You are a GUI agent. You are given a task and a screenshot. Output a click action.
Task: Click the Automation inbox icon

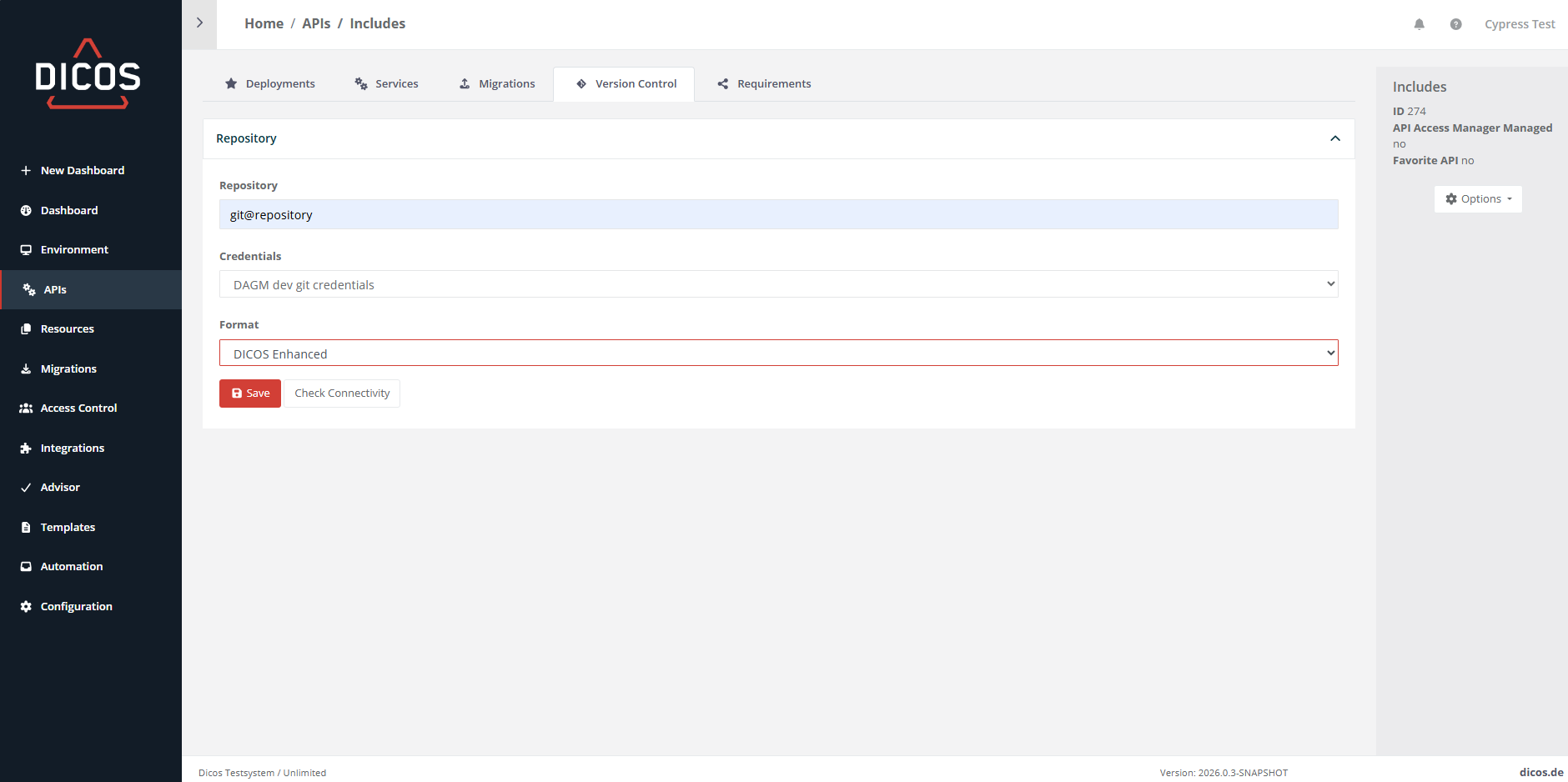click(26, 567)
